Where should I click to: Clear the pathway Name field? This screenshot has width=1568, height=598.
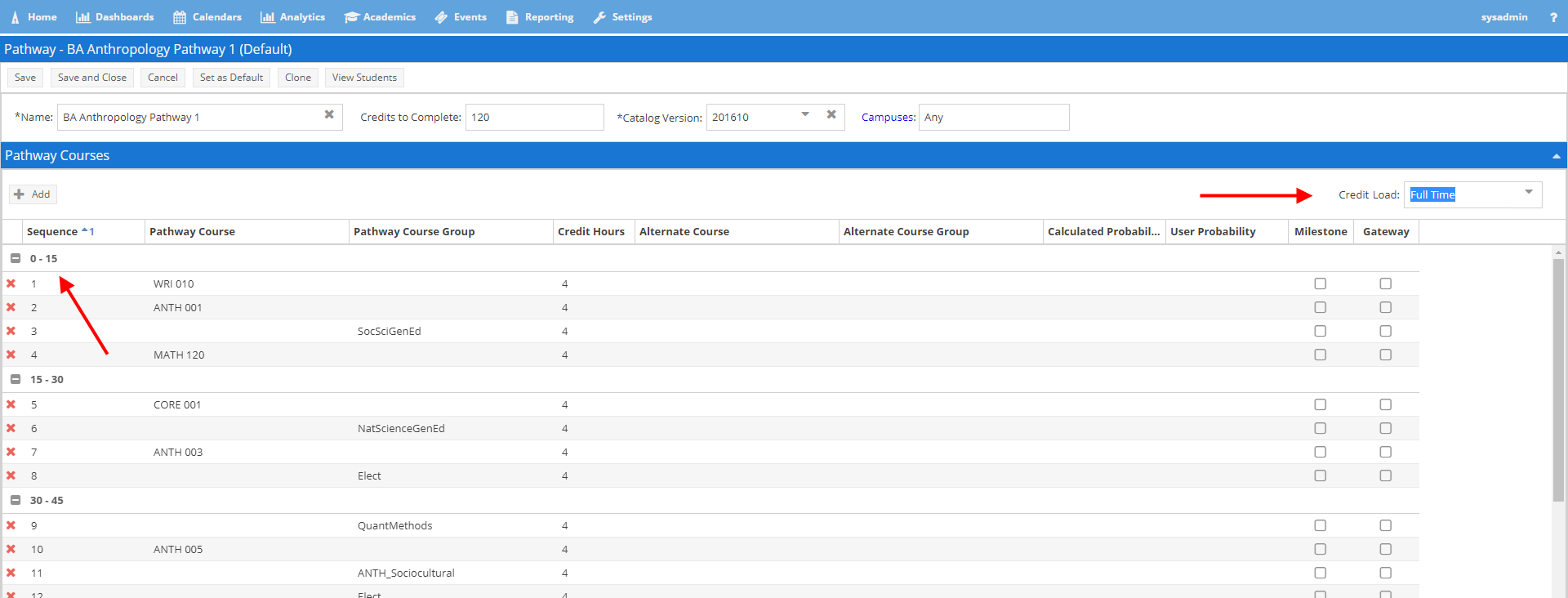pyautogui.click(x=329, y=114)
